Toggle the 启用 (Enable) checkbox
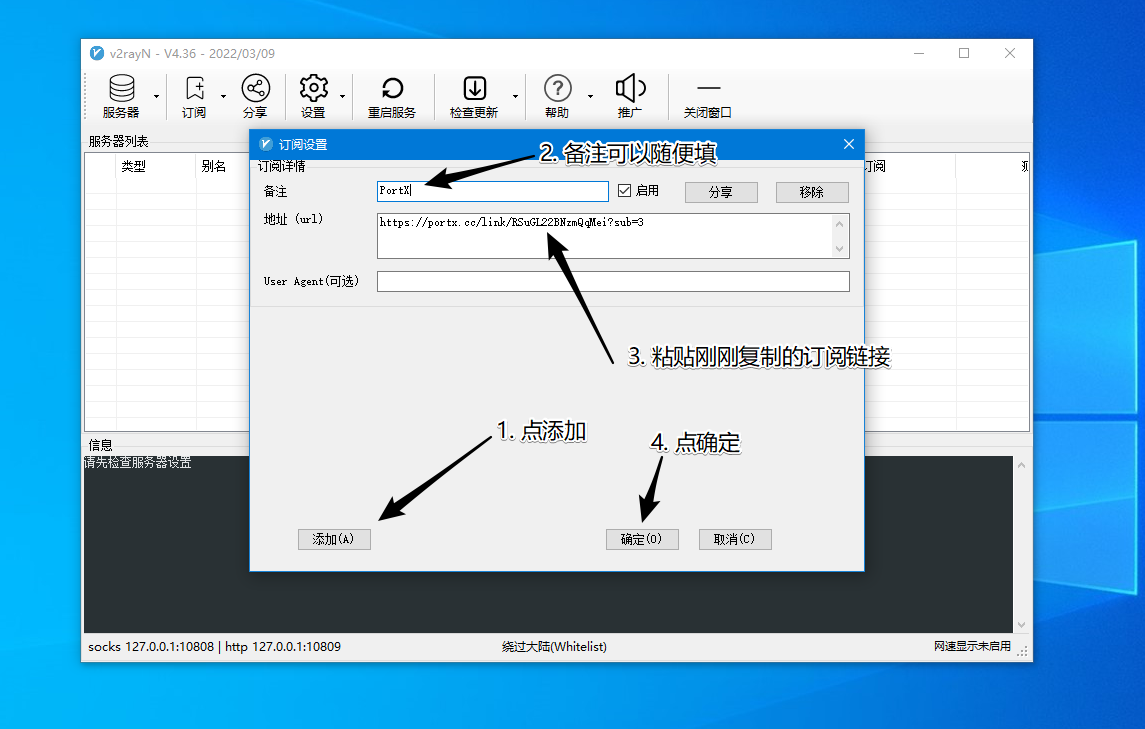Image resolution: width=1145 pixels, height=729 pixels. point(625,191)
